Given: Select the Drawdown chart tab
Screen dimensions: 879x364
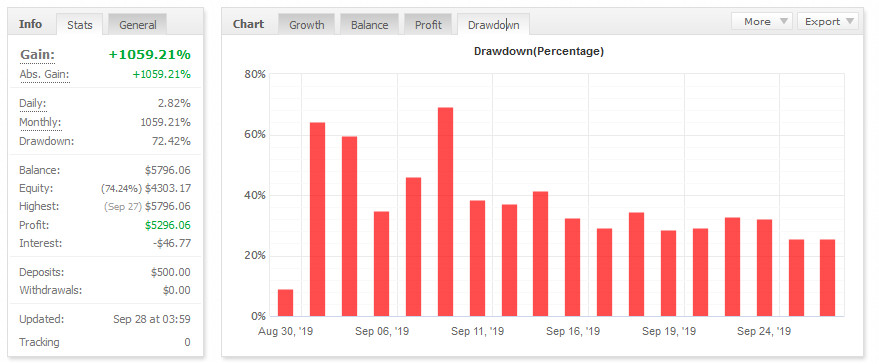Looking at the screenshot, I should (x=493, y=25).
